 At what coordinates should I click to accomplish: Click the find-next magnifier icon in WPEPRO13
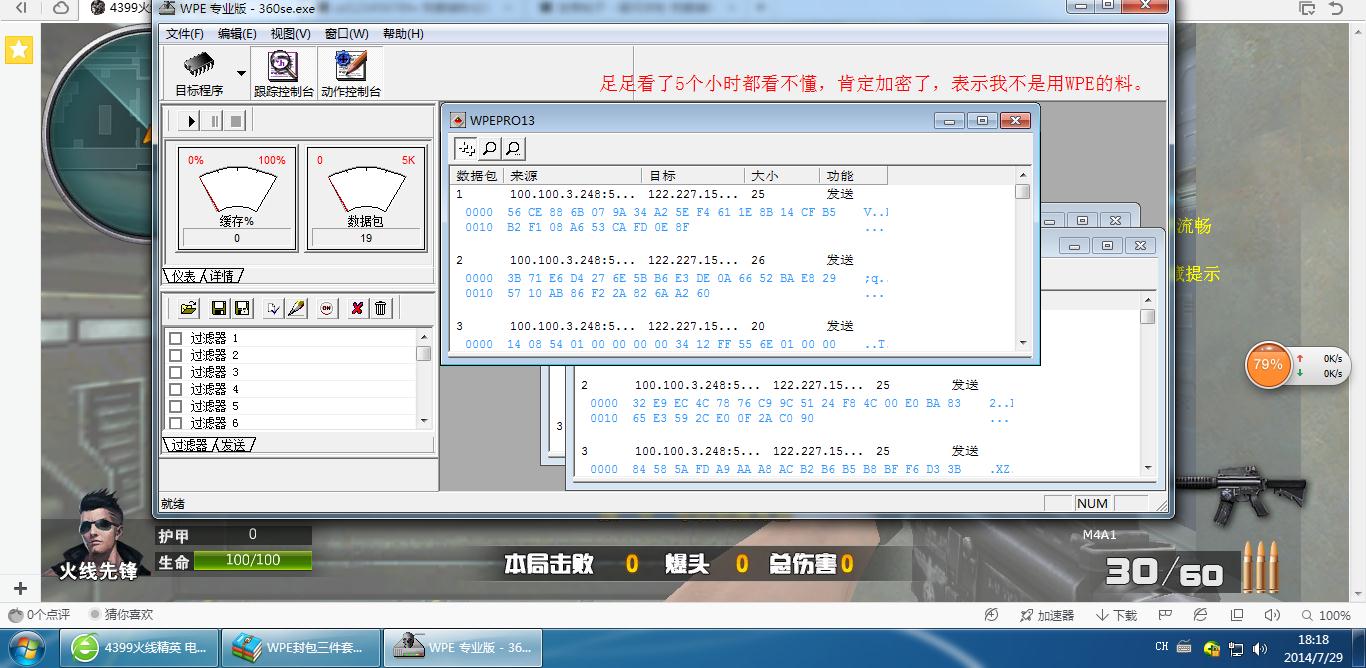point(513,149)
